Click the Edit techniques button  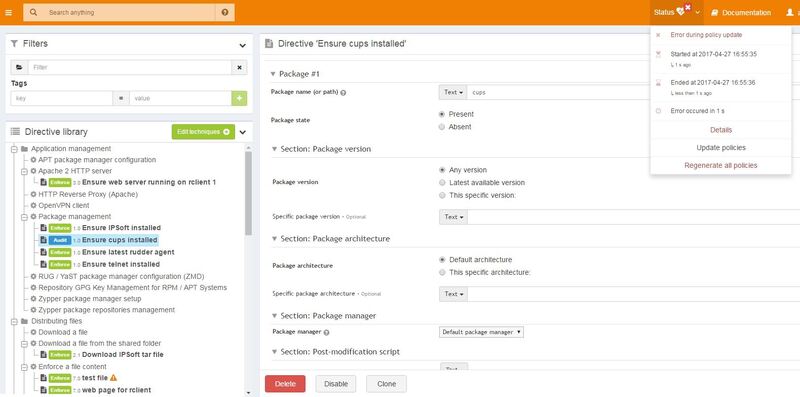(203, 132)
